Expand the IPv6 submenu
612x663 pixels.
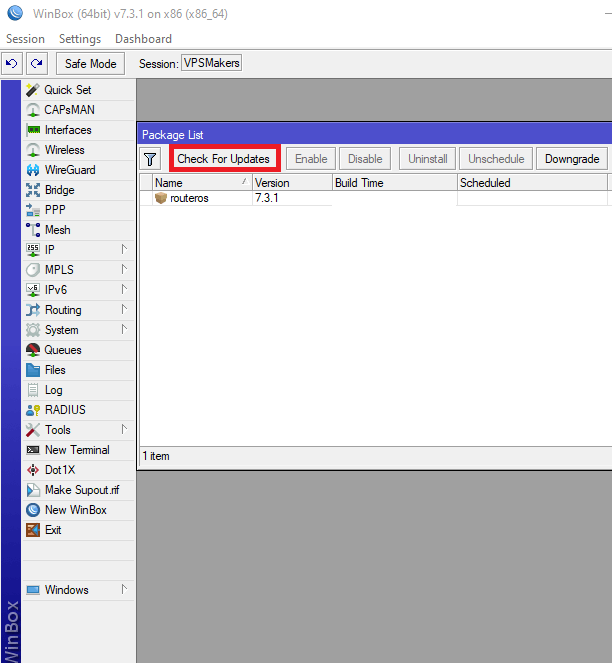click(79, 290)
